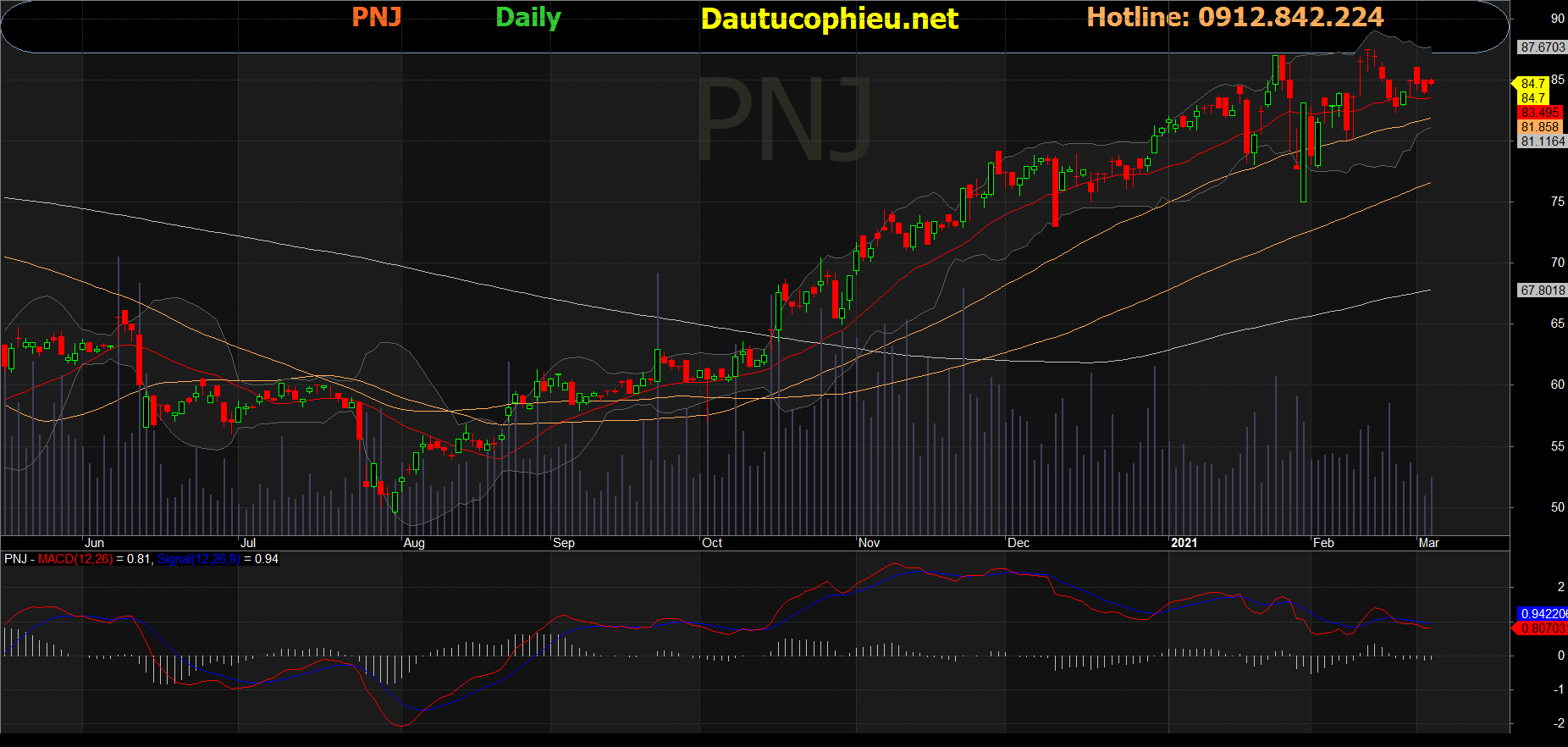Select the 87.6703 upper band price tag
Viewport: 1568px width, 747px height.
[x=1542, y=47]
